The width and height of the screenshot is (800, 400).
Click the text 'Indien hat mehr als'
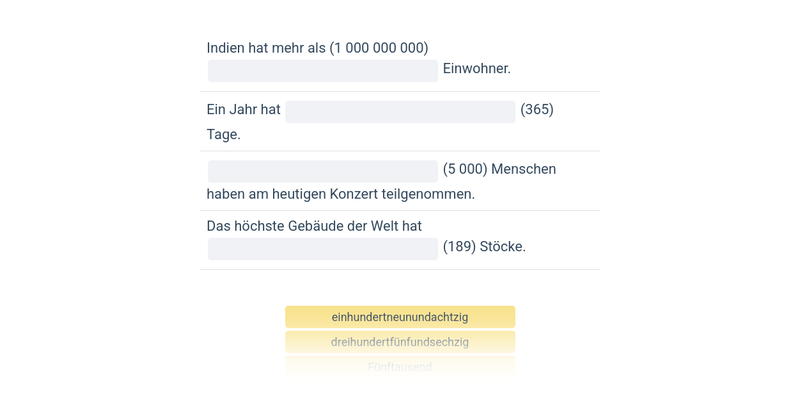click(266, 48)
